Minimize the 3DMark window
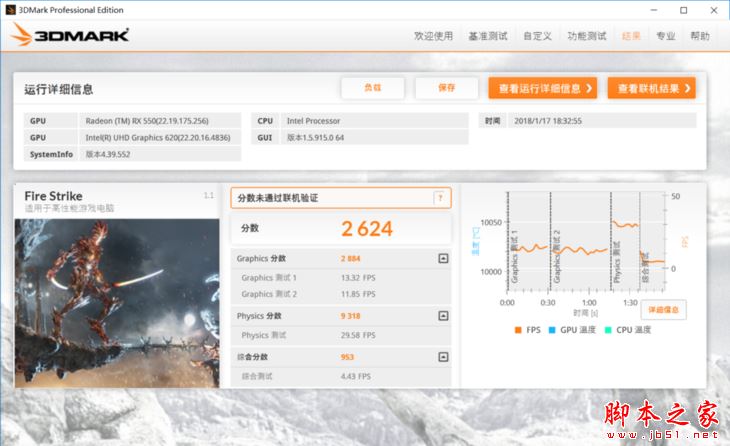Viewport: 730px width, 446px height. 654,10
